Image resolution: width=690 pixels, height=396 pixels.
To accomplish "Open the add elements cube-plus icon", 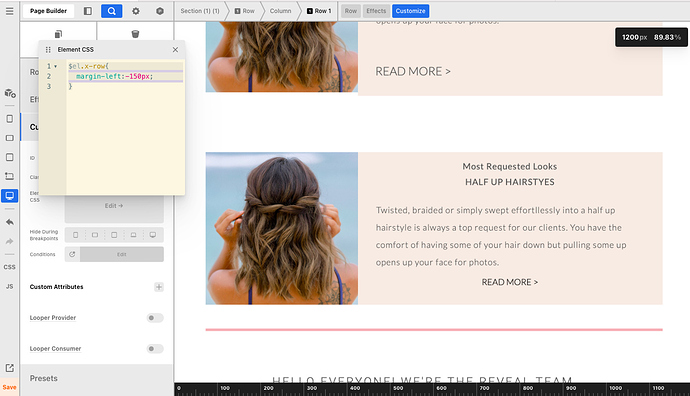I will click(10, 93).
